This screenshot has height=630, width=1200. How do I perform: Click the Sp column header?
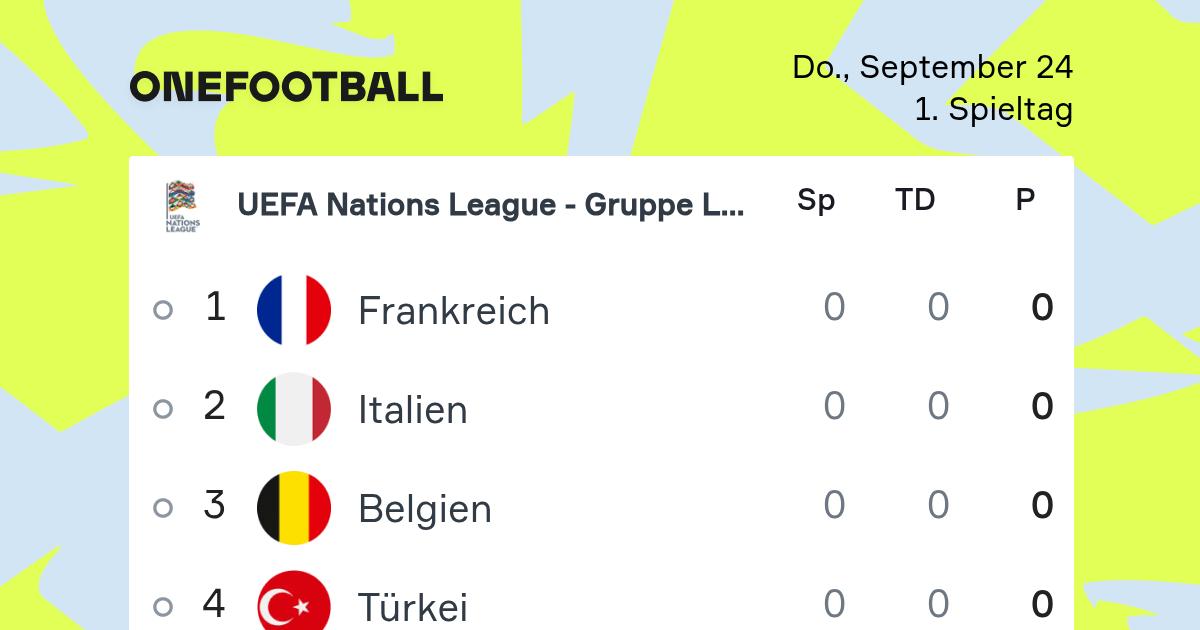816,201
